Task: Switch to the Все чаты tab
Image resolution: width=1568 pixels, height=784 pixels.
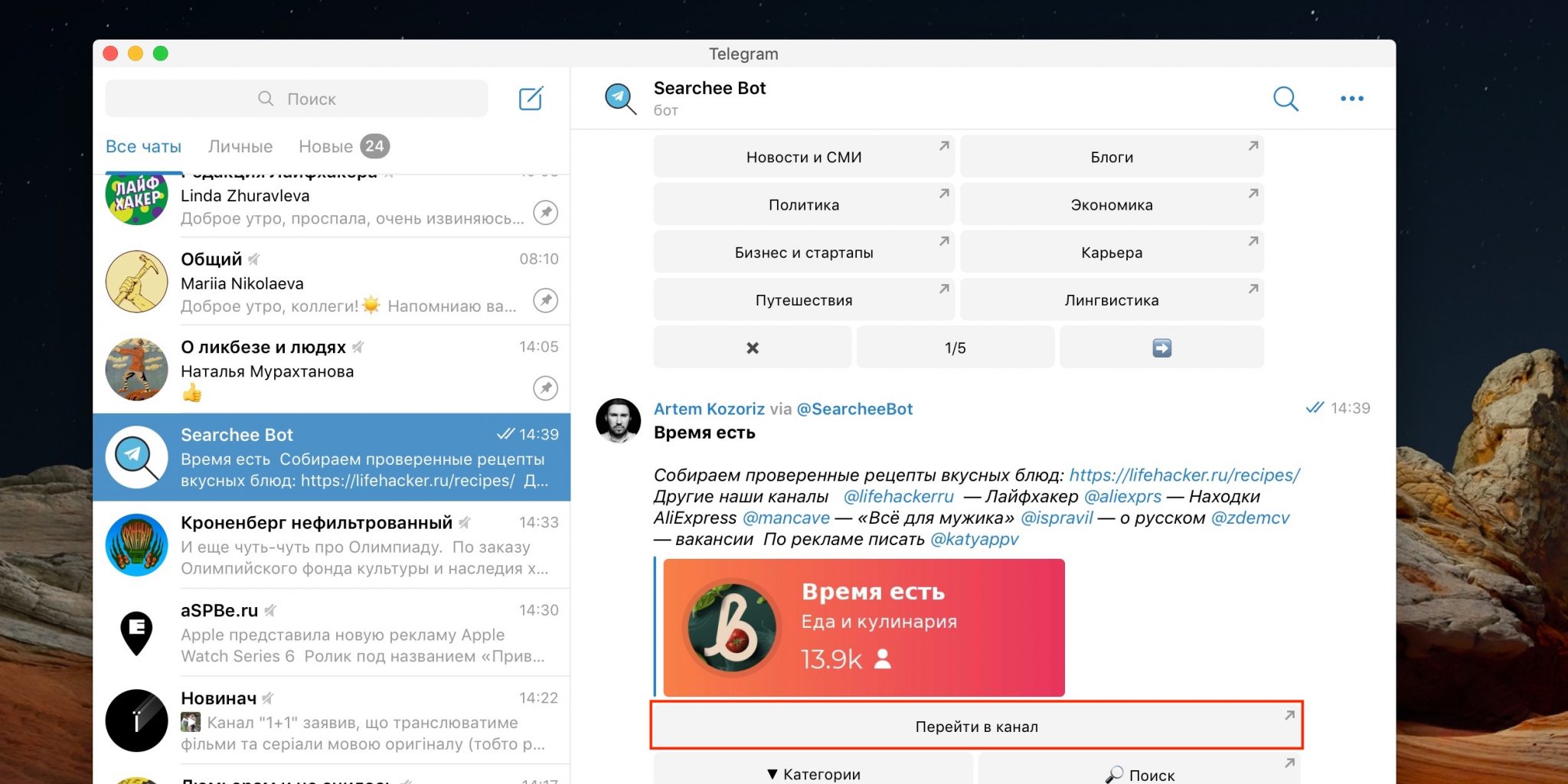Action: point(143,146)
